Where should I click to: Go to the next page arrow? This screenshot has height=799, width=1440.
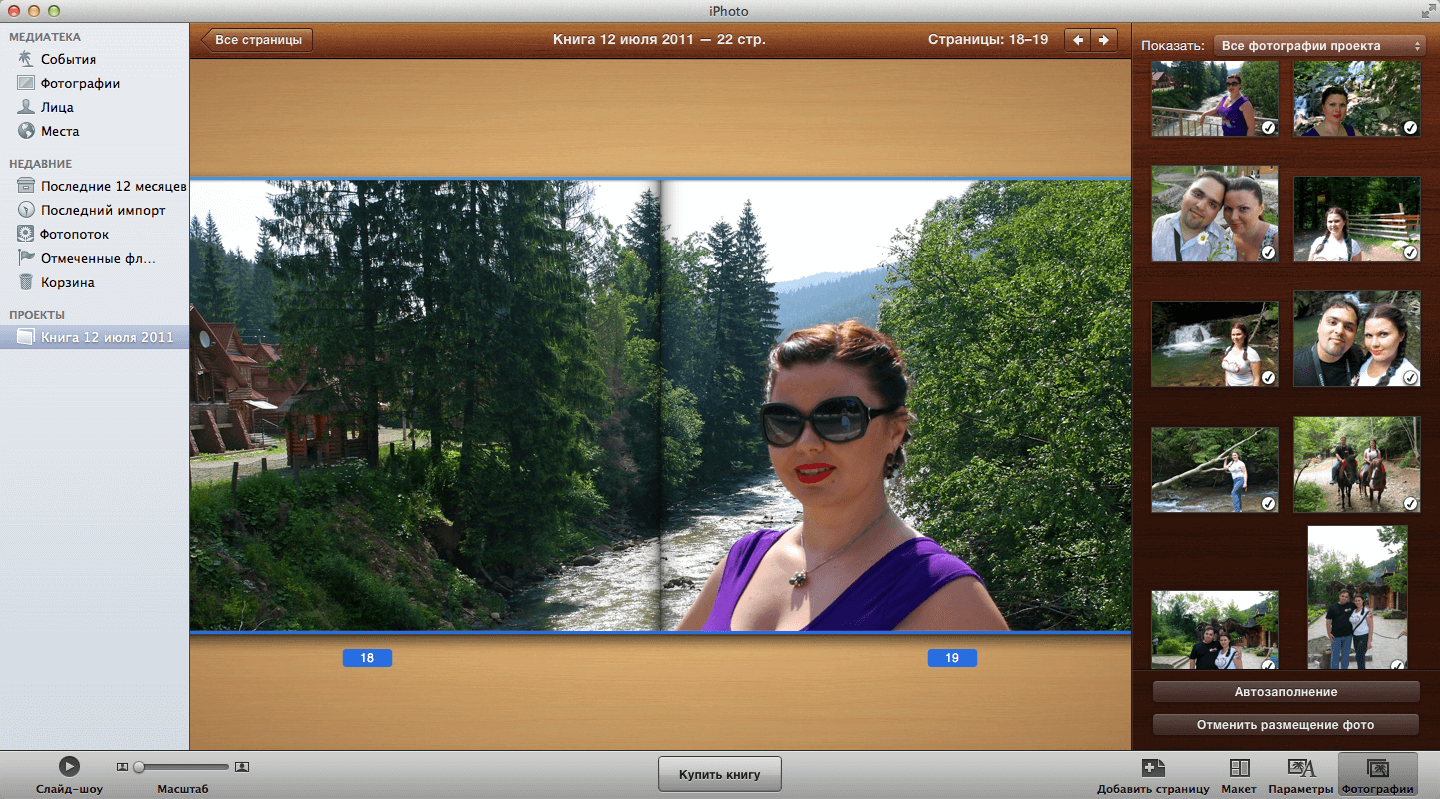1104,40
